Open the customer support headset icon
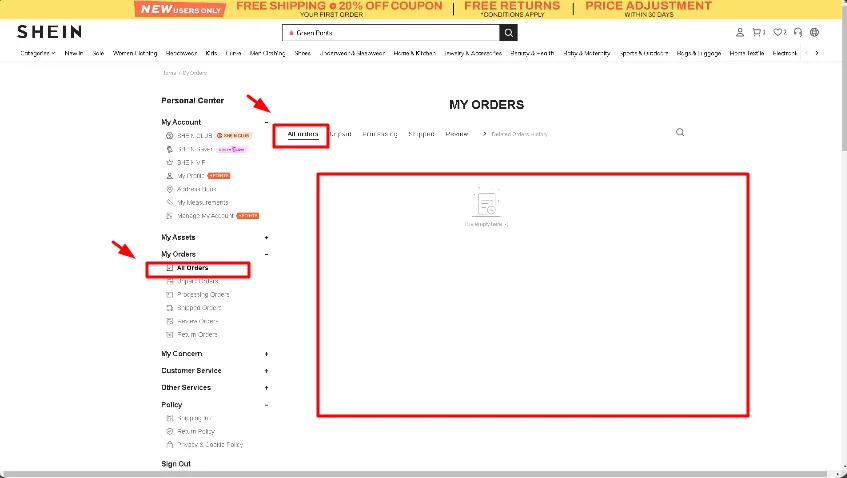Screen dimensions: 847x478 click(x=797, y=32)
